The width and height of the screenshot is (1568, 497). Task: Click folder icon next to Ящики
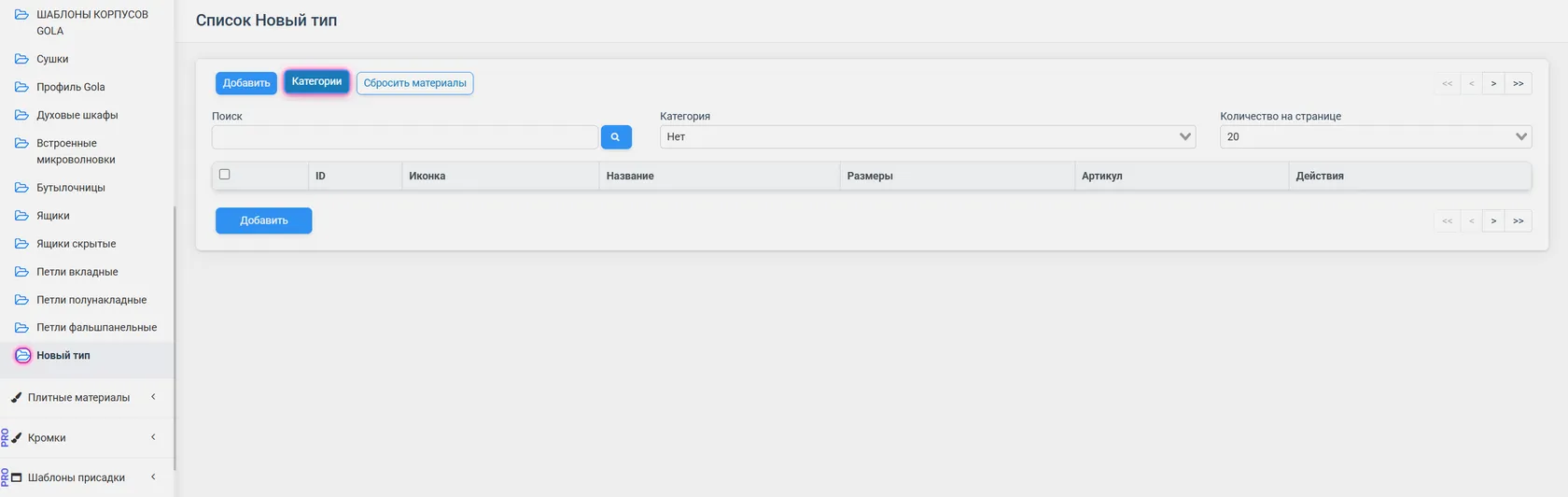(x=21, y=216)
